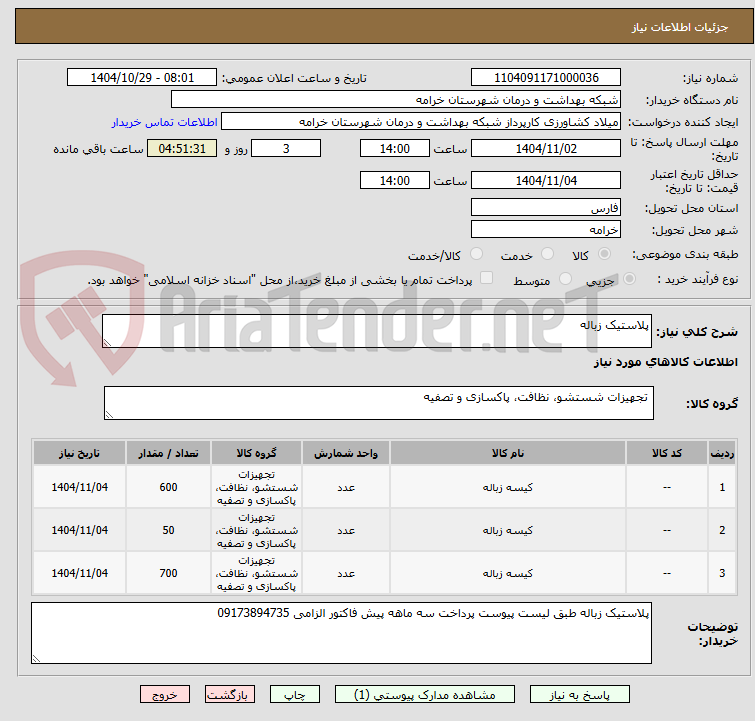Click the گروه کالا textbox

[378, 403]
